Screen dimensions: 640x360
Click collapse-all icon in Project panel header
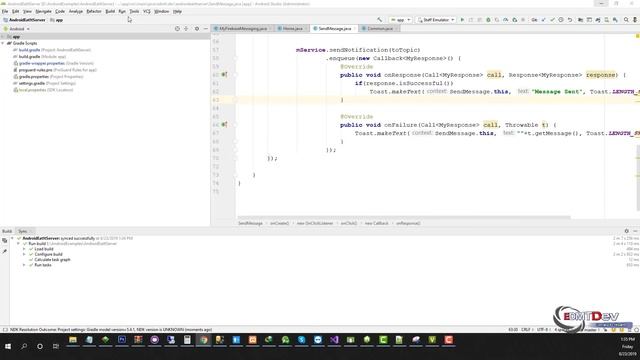pyautogui.click(x=186, y=29)
